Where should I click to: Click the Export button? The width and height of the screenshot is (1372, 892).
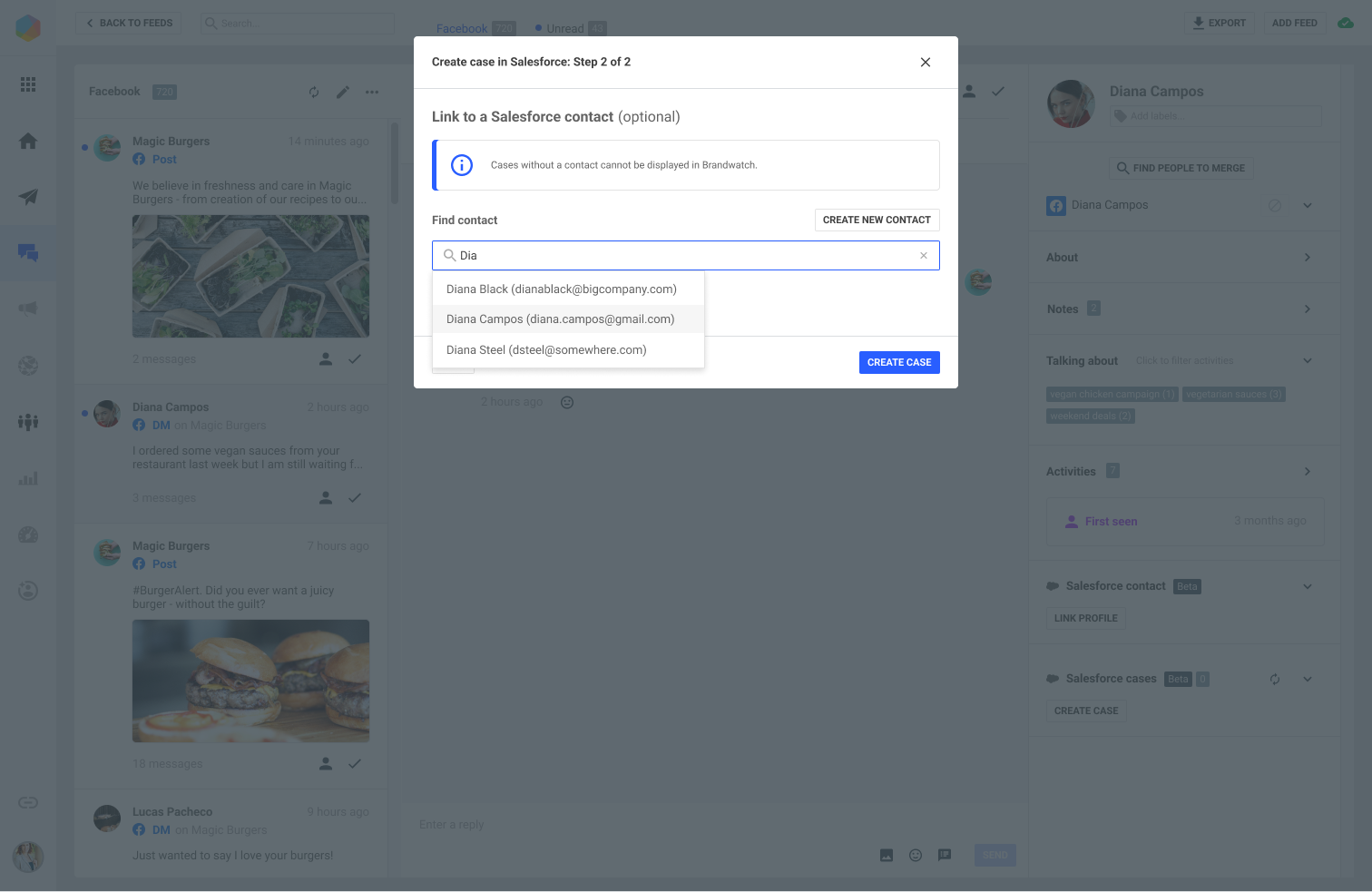1220,24
